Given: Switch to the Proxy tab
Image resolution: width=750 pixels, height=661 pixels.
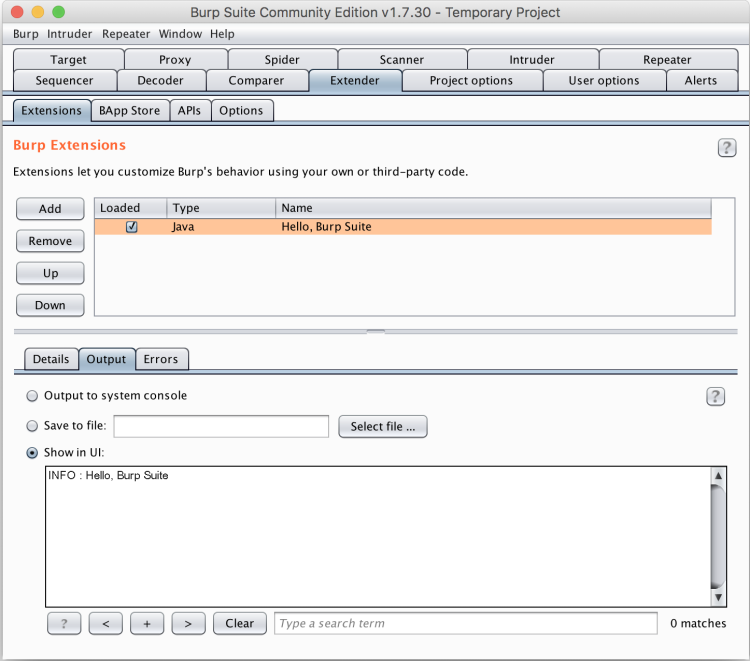Looking at the screenshot, I should tap(175, 59).
